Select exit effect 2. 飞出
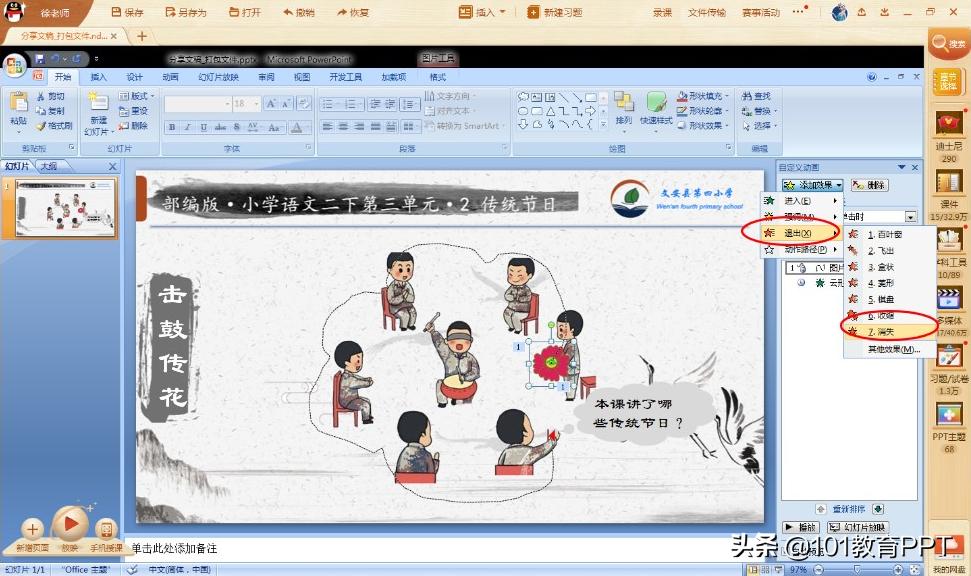Image resolution: width=971 pixels, height=576 pixels. 890,250
